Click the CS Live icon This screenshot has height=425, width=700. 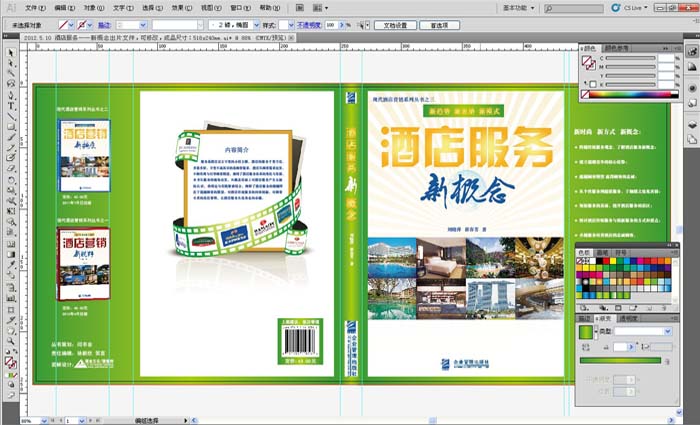(x=616, y=8)
